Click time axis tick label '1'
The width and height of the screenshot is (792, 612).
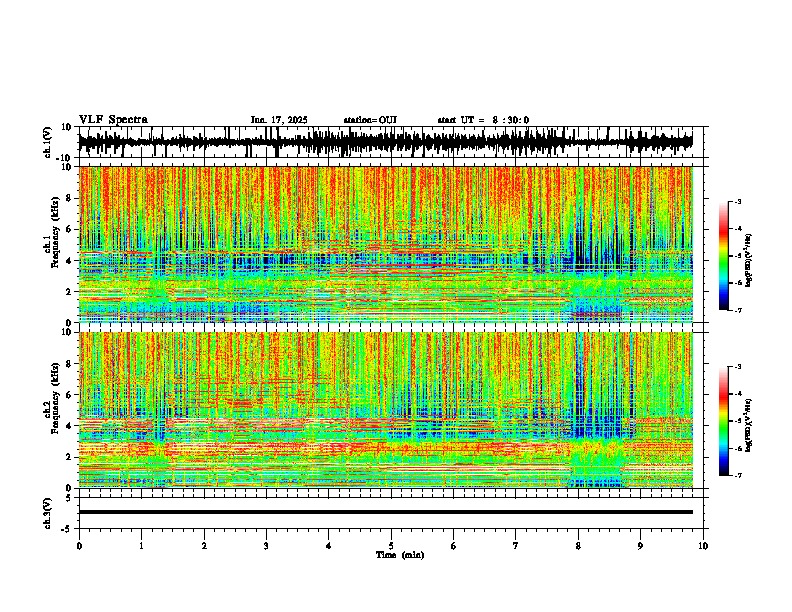141,546
